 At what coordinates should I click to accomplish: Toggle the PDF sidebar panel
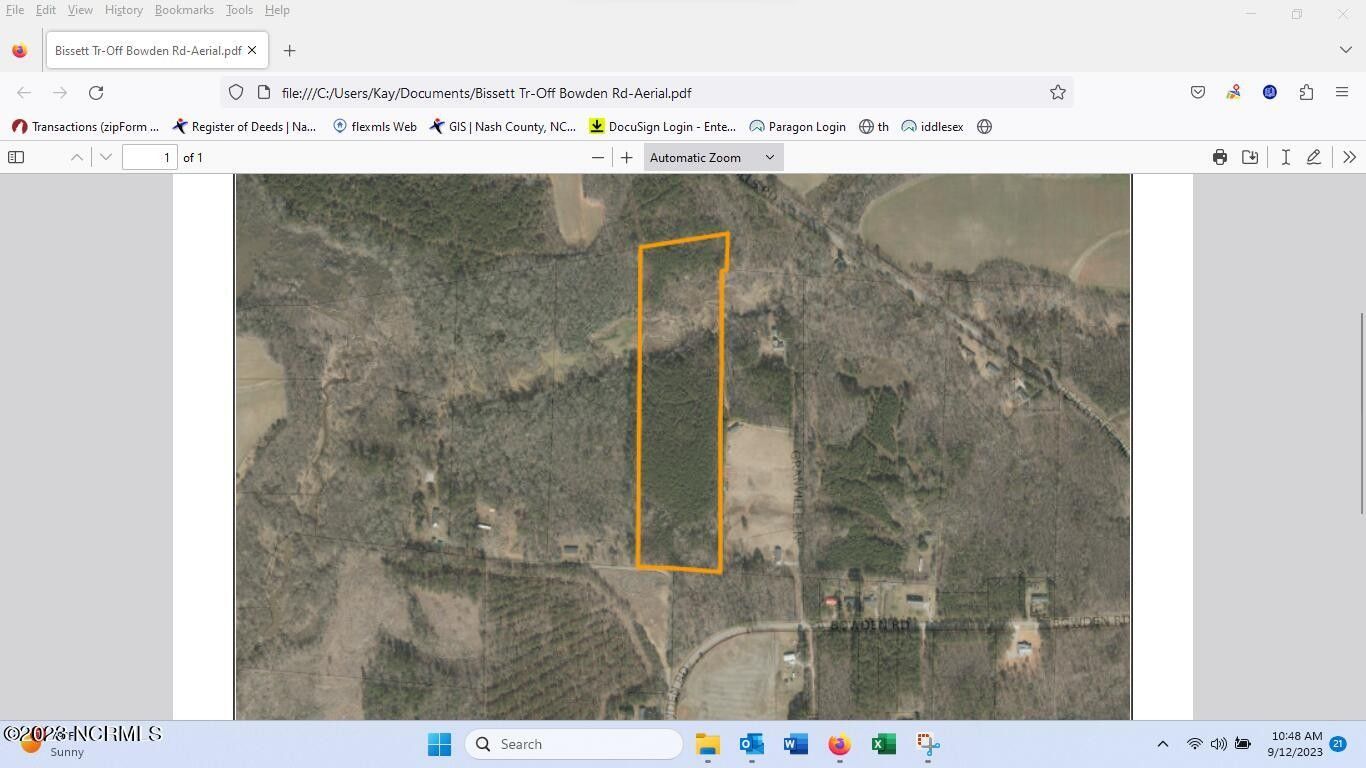pyautogui.click(x=16, y=157)
